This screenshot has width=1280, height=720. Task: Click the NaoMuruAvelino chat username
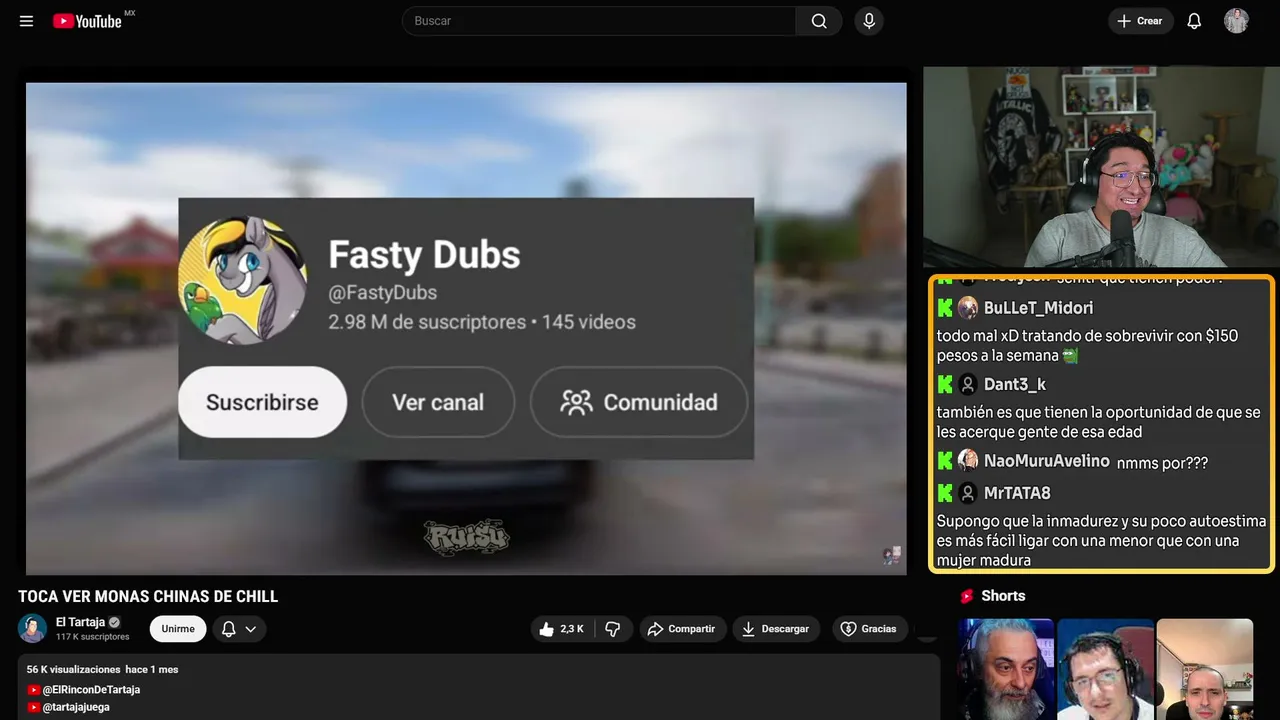coord(1046,461)
